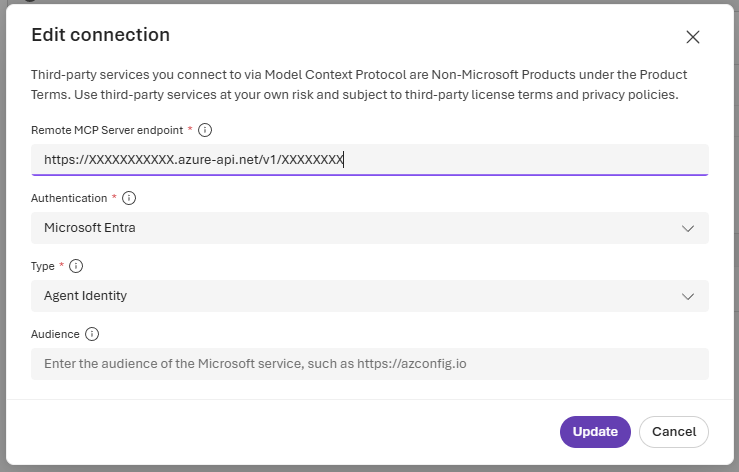
Task: Expand the Type chevron arrow
Action: [688, 296]
